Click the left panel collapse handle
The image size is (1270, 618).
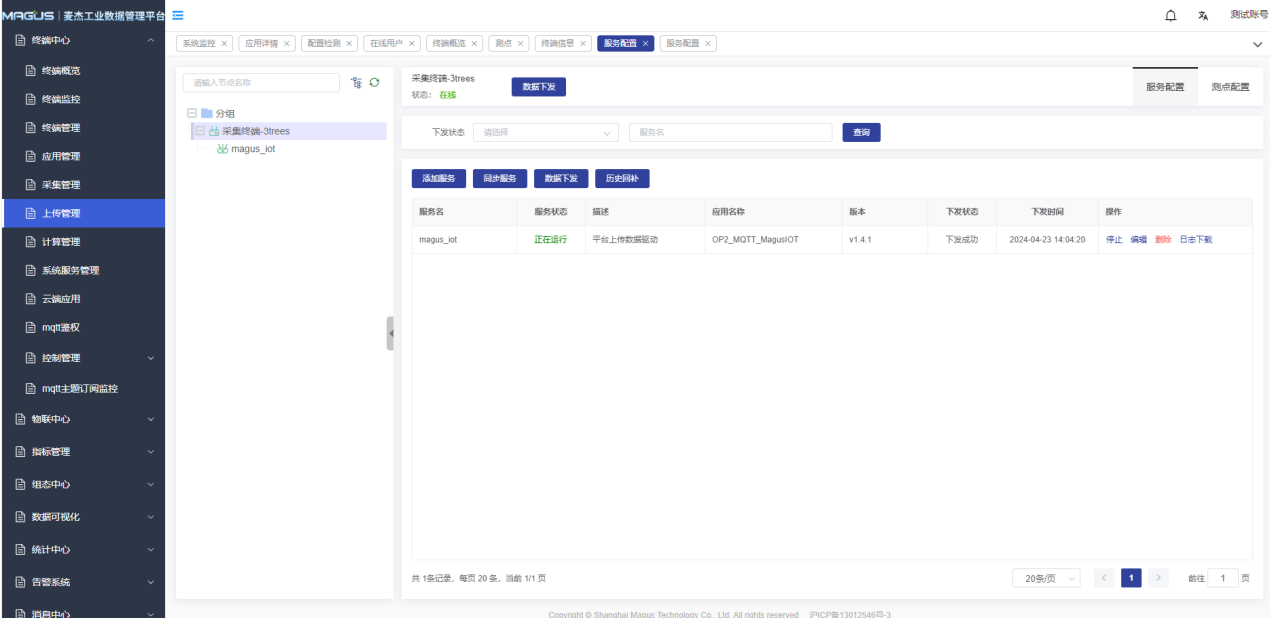pos(390,333)
